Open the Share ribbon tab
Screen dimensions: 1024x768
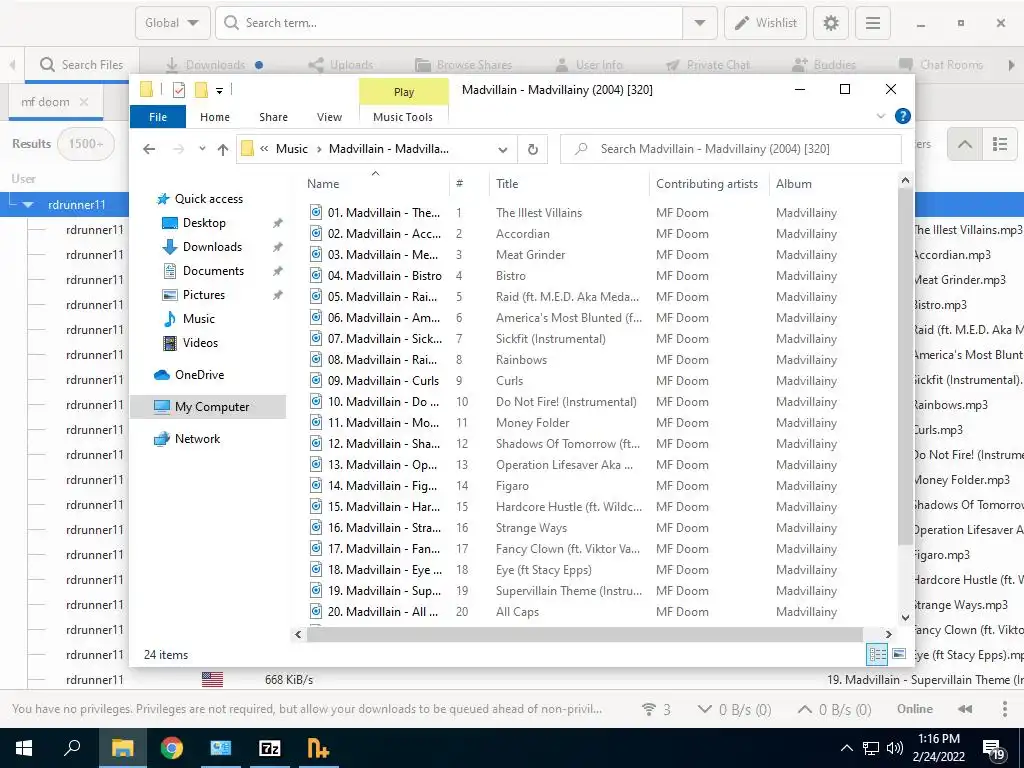point(273,117)
